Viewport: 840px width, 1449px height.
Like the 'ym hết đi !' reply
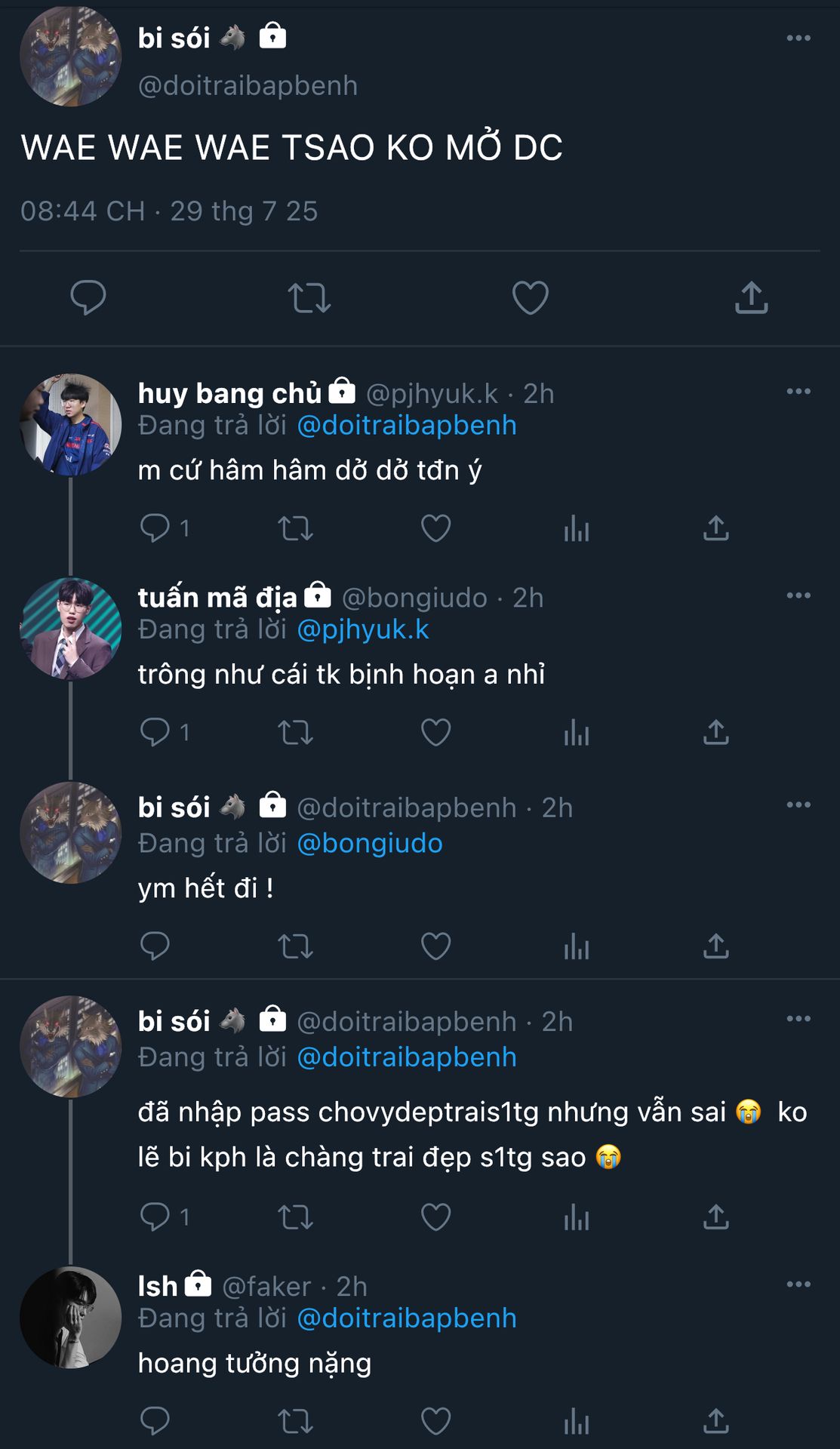coord(435,946)
